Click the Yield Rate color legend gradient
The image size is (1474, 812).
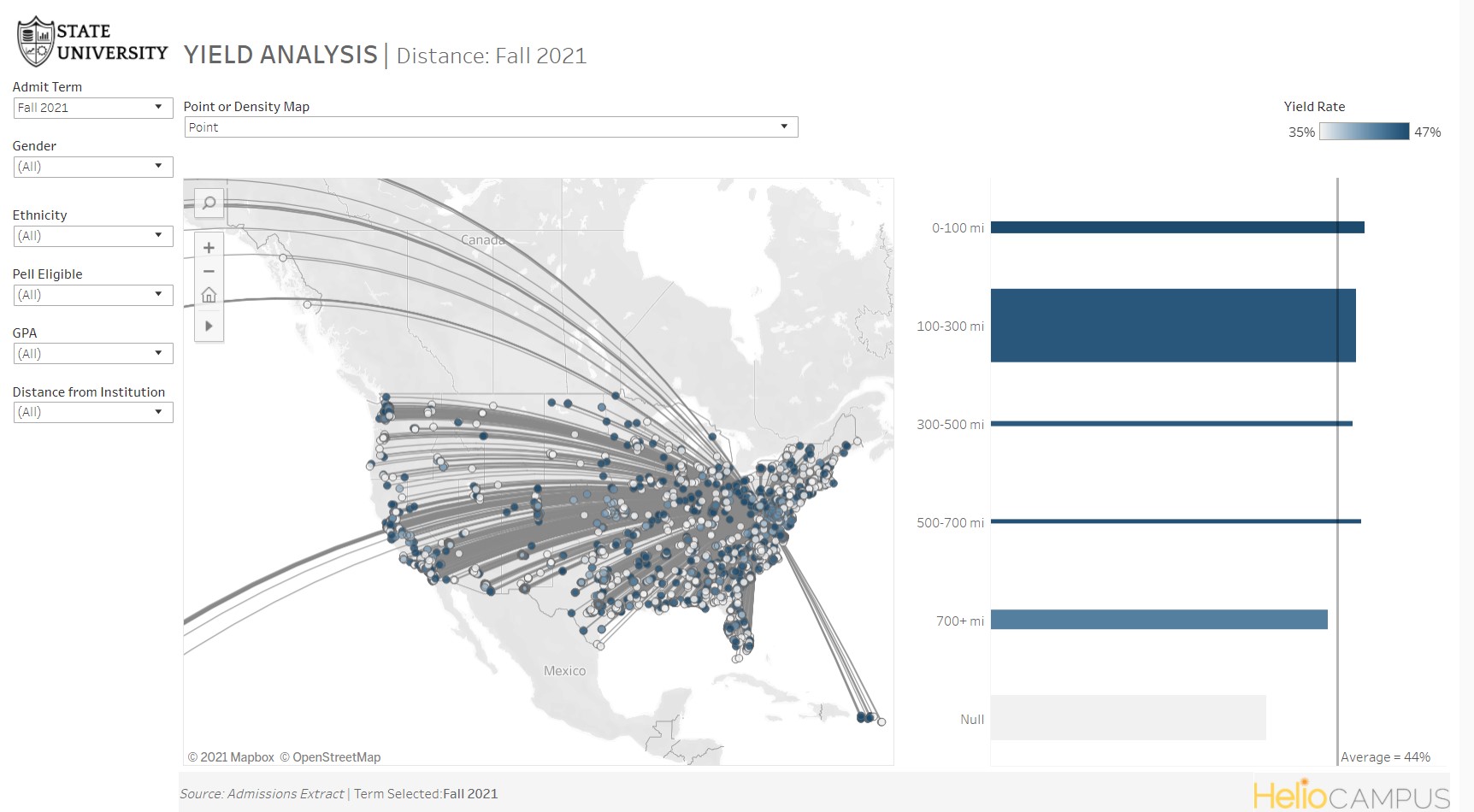pos(1365,132)
